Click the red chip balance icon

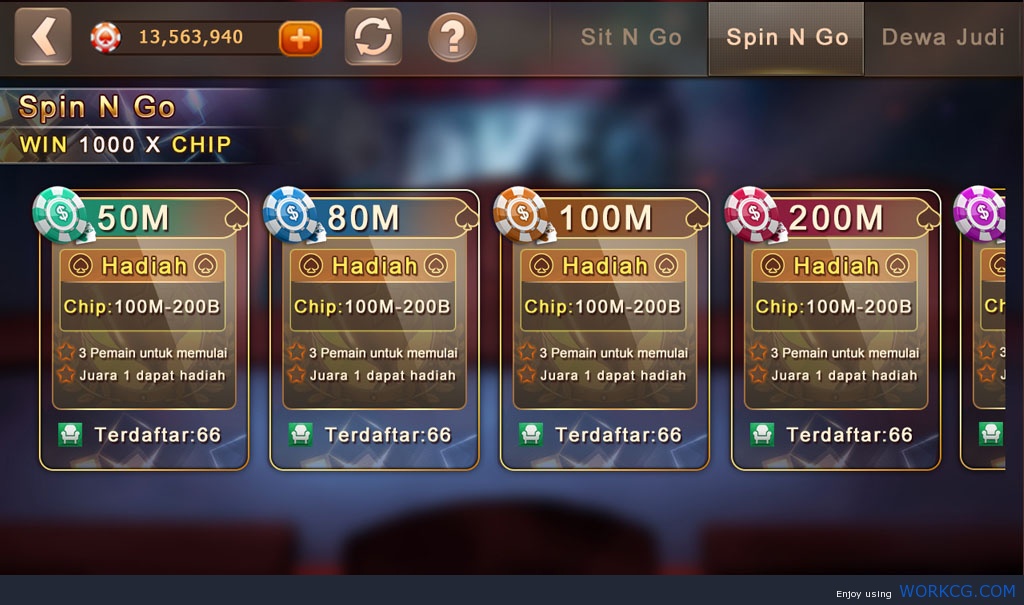point(106,37)
